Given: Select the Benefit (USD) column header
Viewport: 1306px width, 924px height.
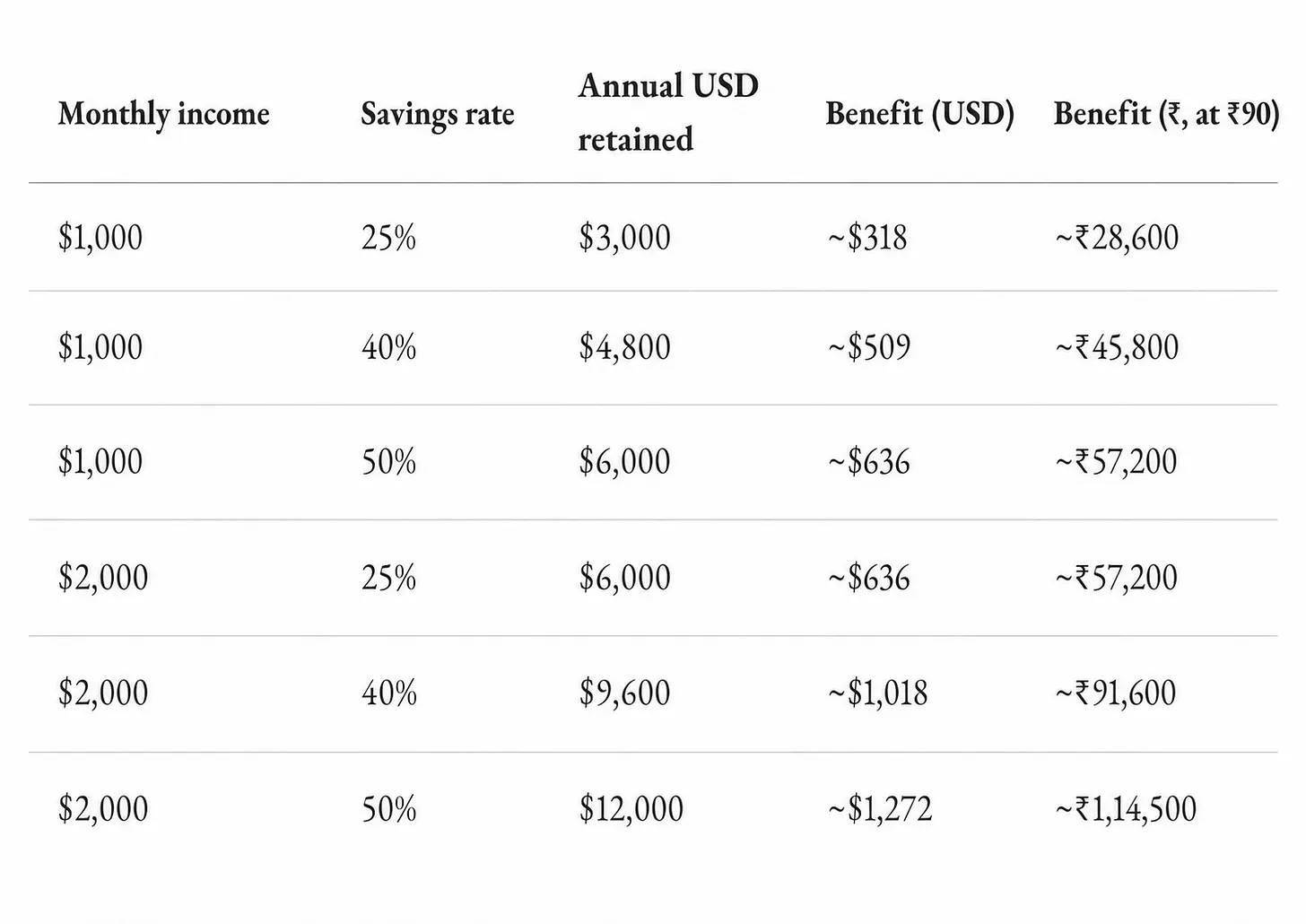Looking at the screenshot, I should pos(919,113).
